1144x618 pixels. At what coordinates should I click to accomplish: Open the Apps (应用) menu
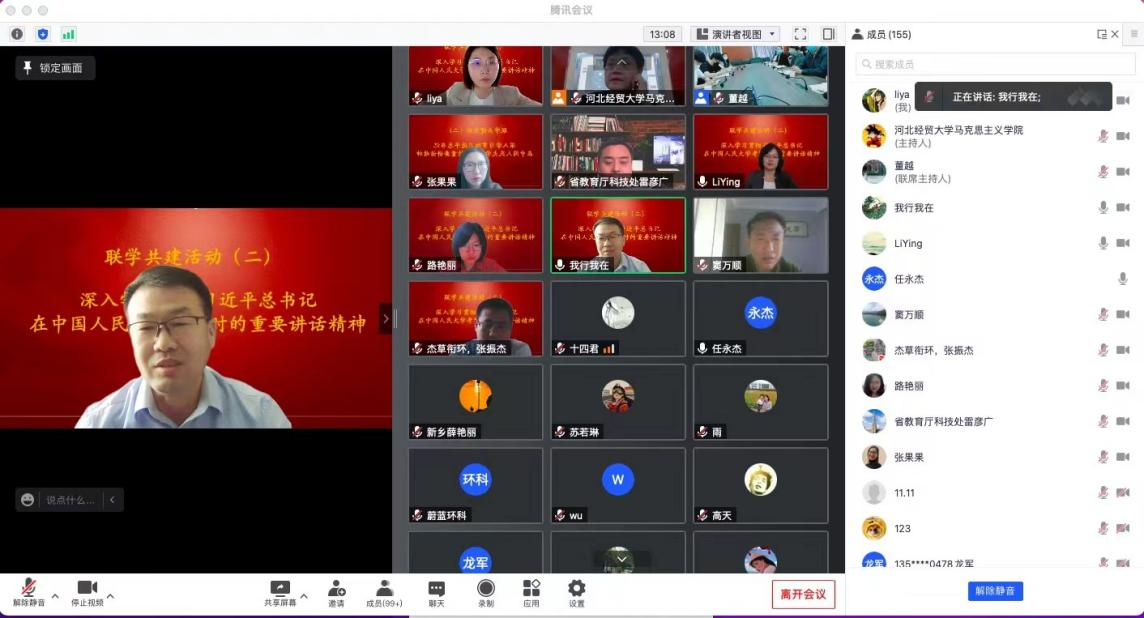click(x=531, y=593)
